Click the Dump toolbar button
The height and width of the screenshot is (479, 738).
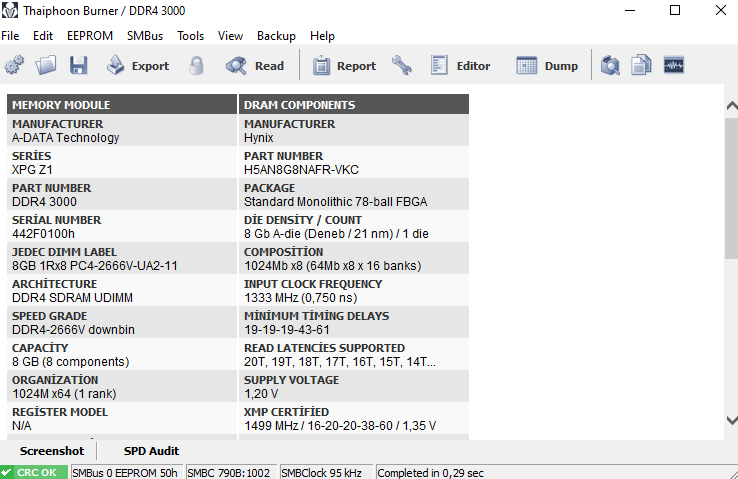pos(547,66)
